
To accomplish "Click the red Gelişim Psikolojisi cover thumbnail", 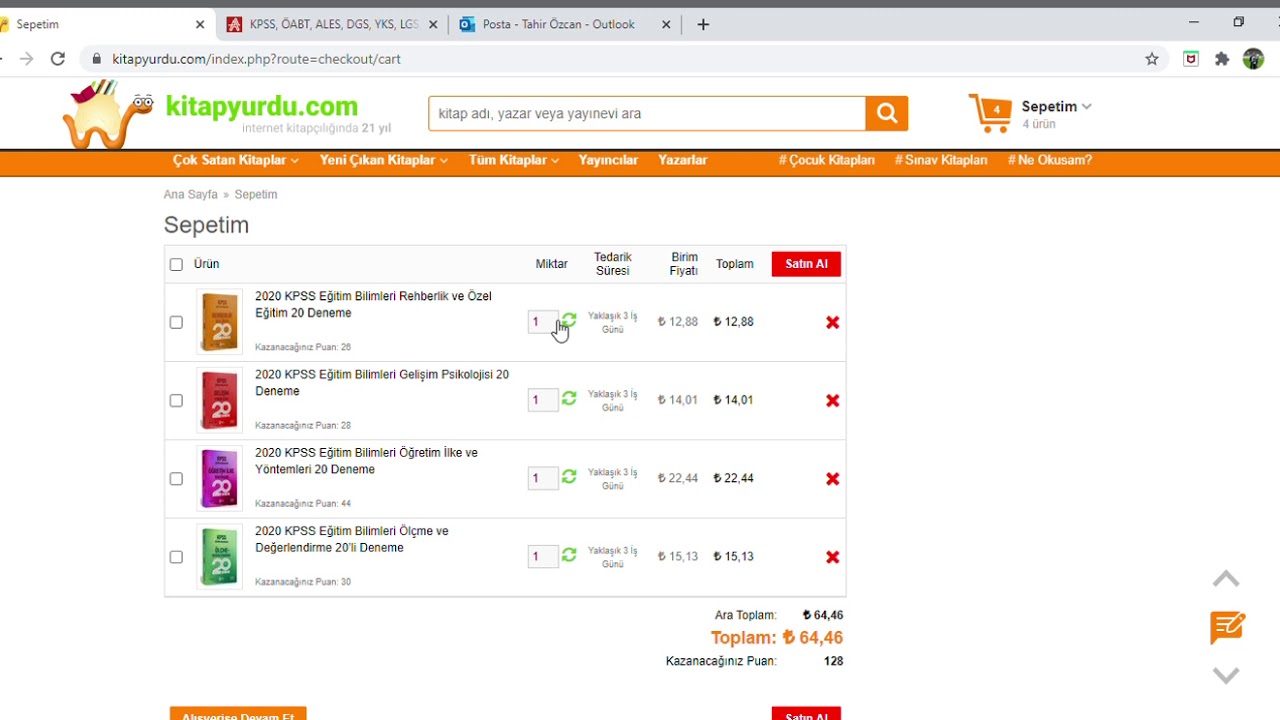I will 219,400.
